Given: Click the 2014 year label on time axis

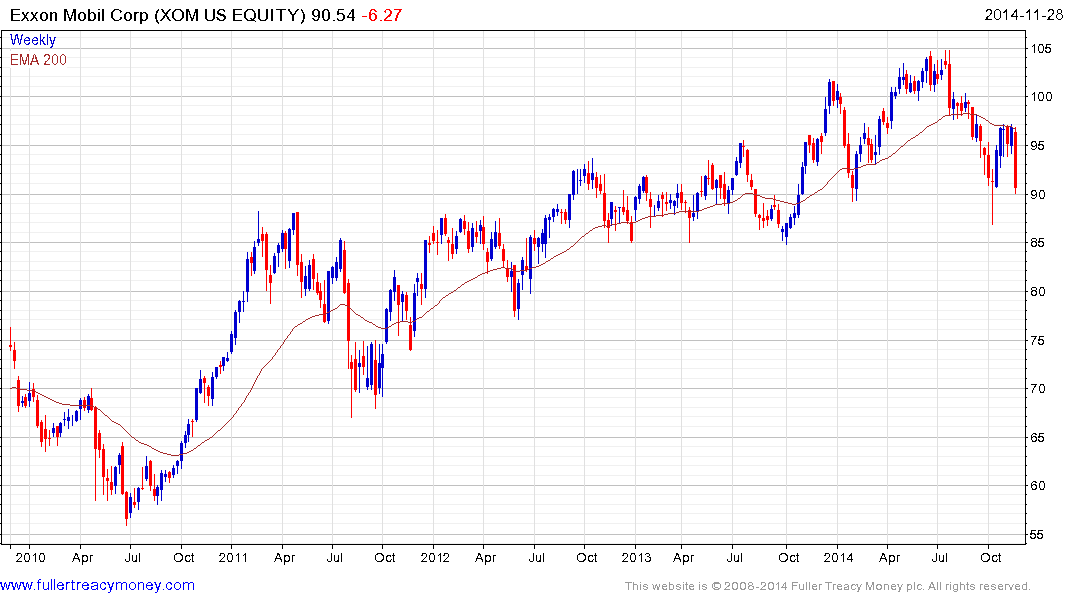Looking at the screenshot, I should coord(838,557).
